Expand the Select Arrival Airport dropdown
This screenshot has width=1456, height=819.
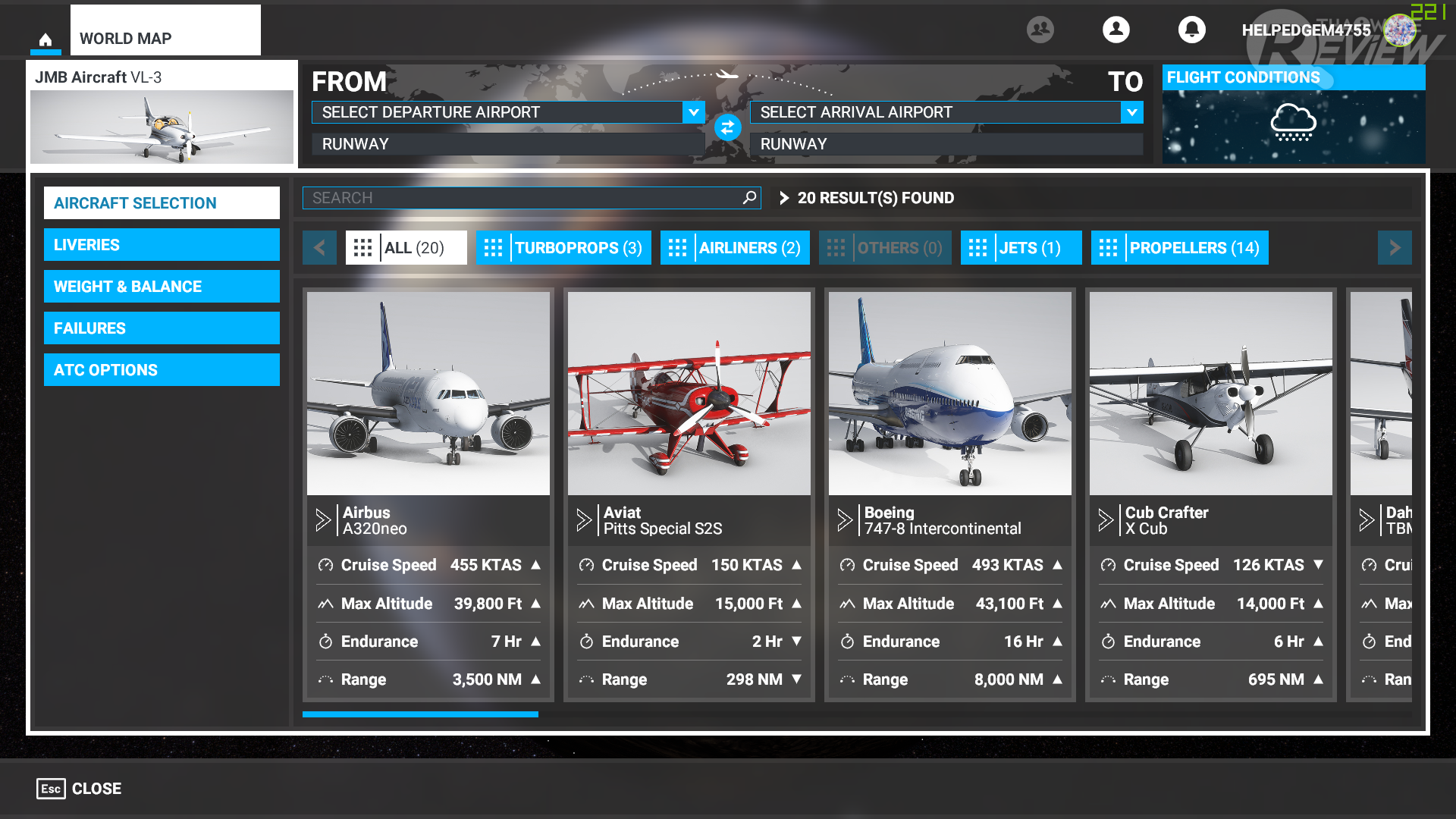[1131, 112]
